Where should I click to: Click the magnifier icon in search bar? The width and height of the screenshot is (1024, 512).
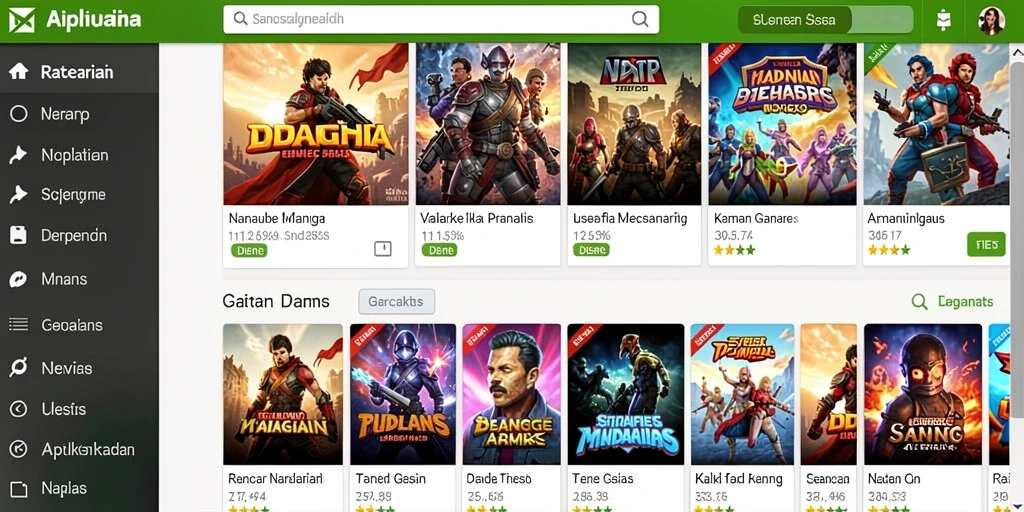[640, 19]
